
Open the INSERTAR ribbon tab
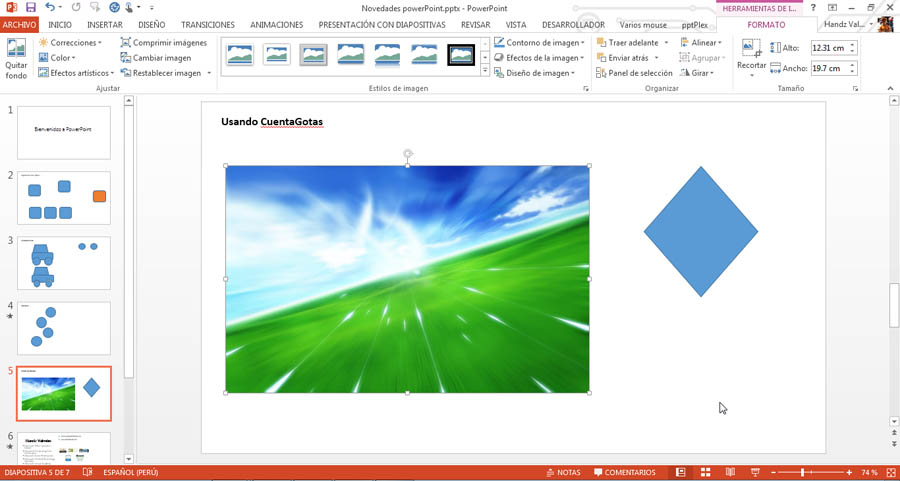click(x=105, y=25)
